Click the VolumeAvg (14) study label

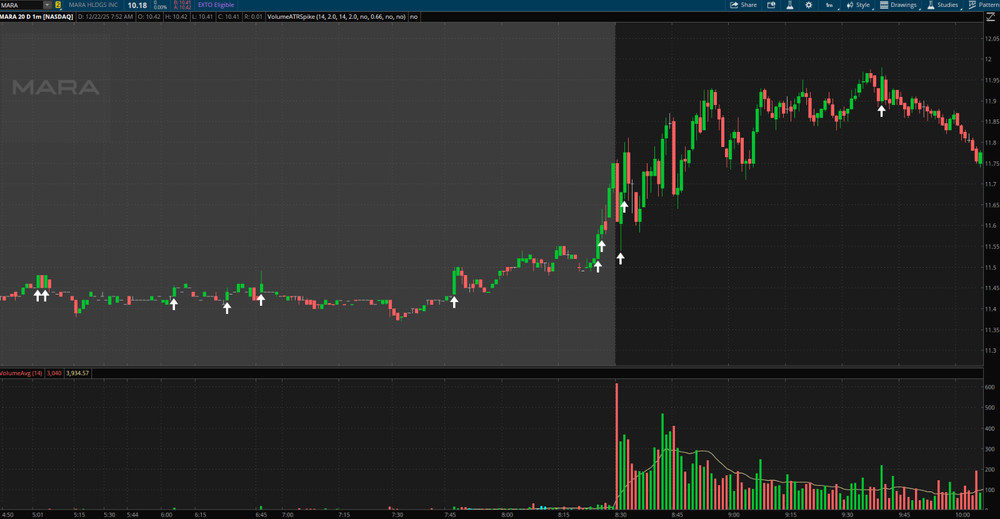coord(21,373)
